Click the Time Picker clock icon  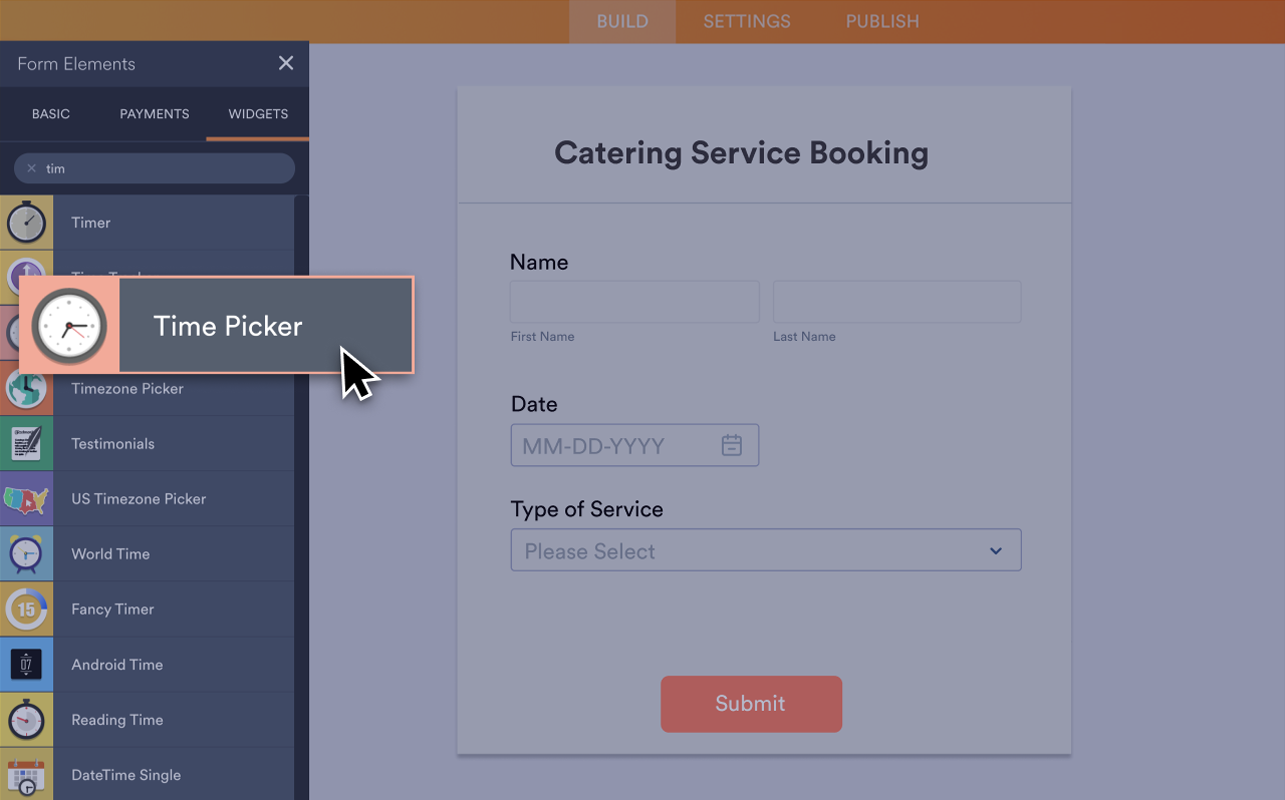click(x=70, y=325)
